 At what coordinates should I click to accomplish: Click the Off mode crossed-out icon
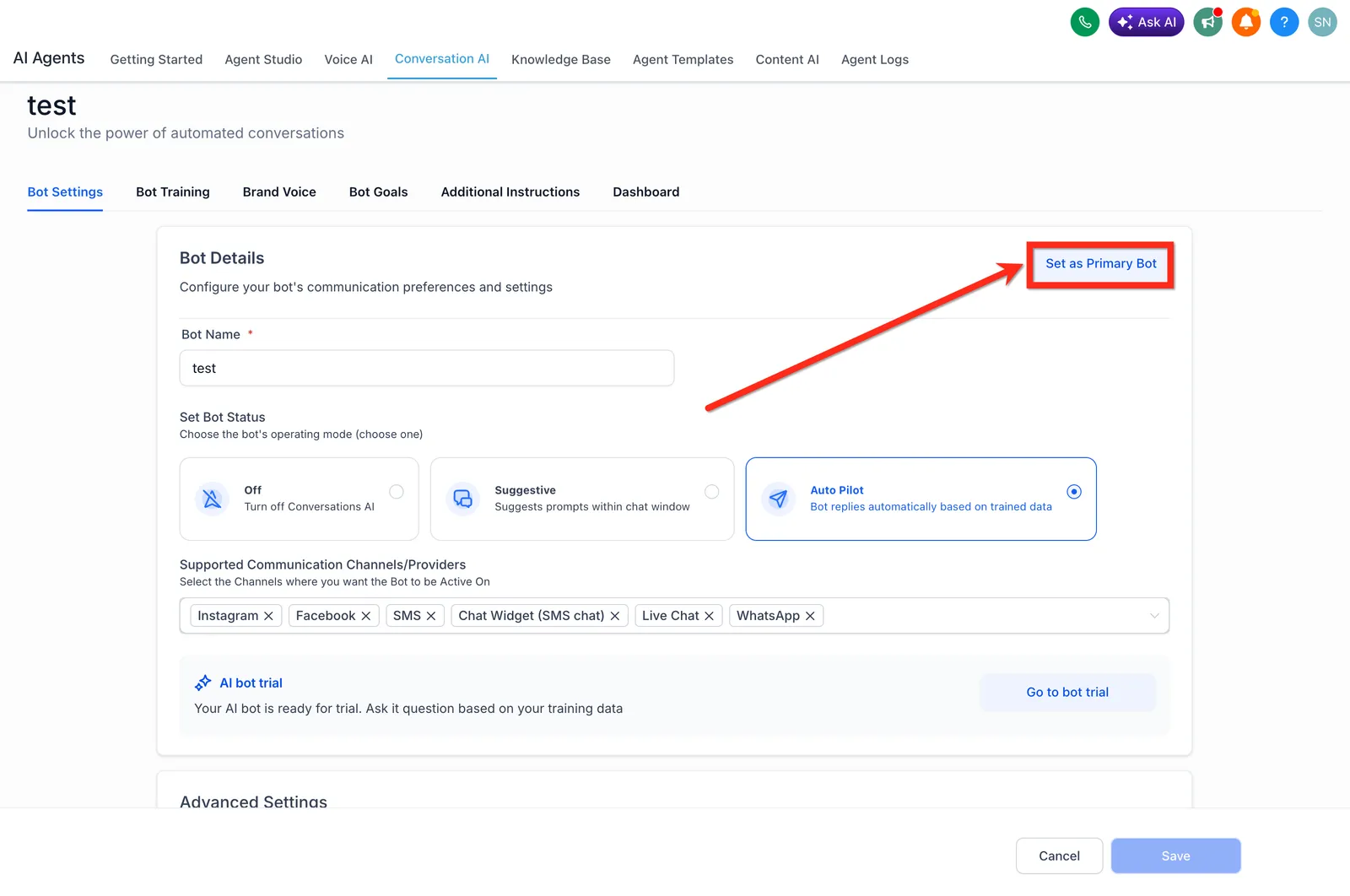(x=213, y=499)
